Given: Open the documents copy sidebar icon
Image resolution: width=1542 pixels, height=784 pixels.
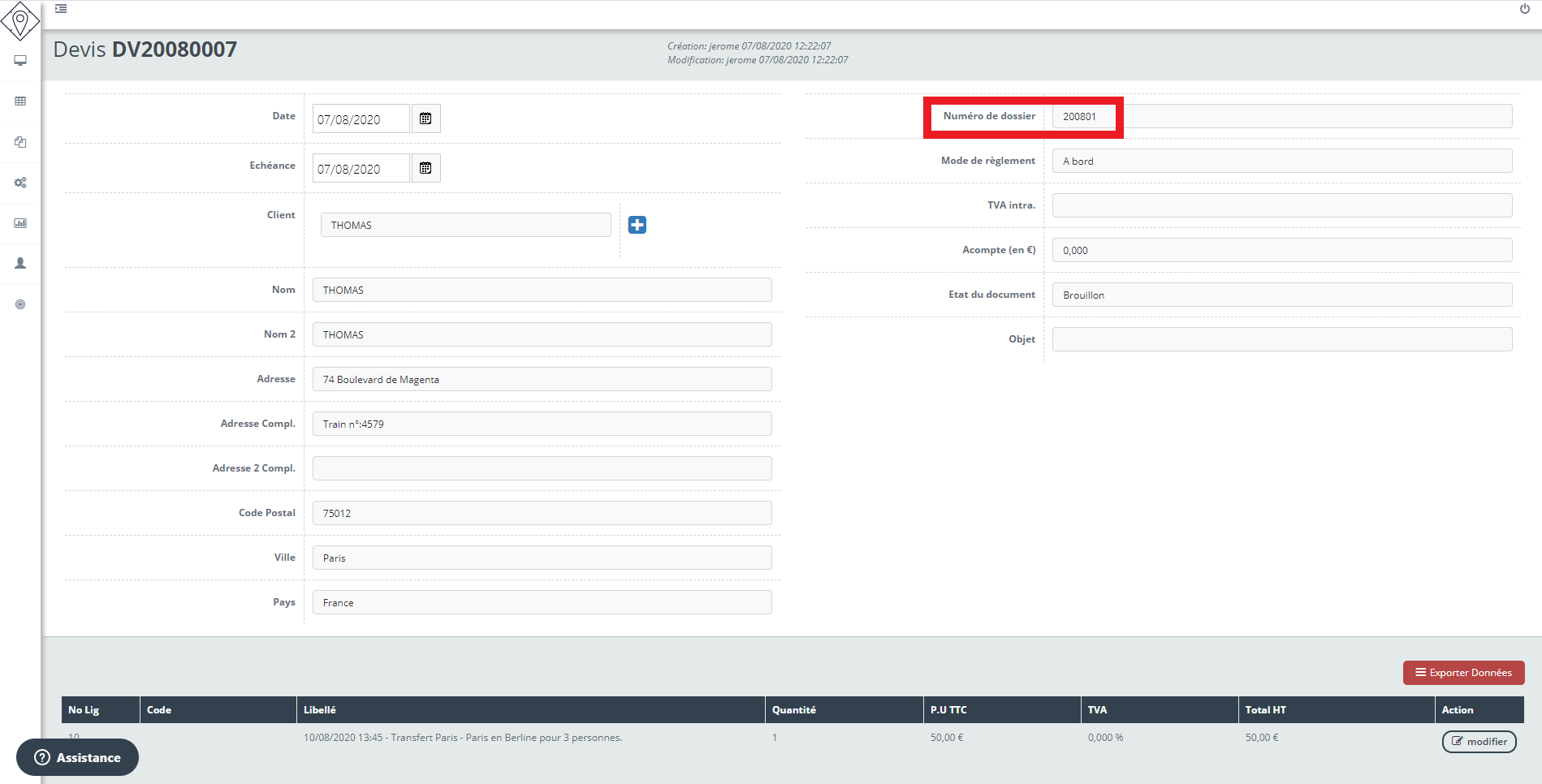Looking at the screenshot, I should [x=20, y=142].
